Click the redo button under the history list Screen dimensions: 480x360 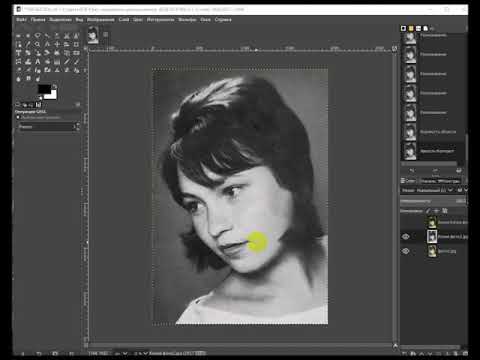(436, 171)
